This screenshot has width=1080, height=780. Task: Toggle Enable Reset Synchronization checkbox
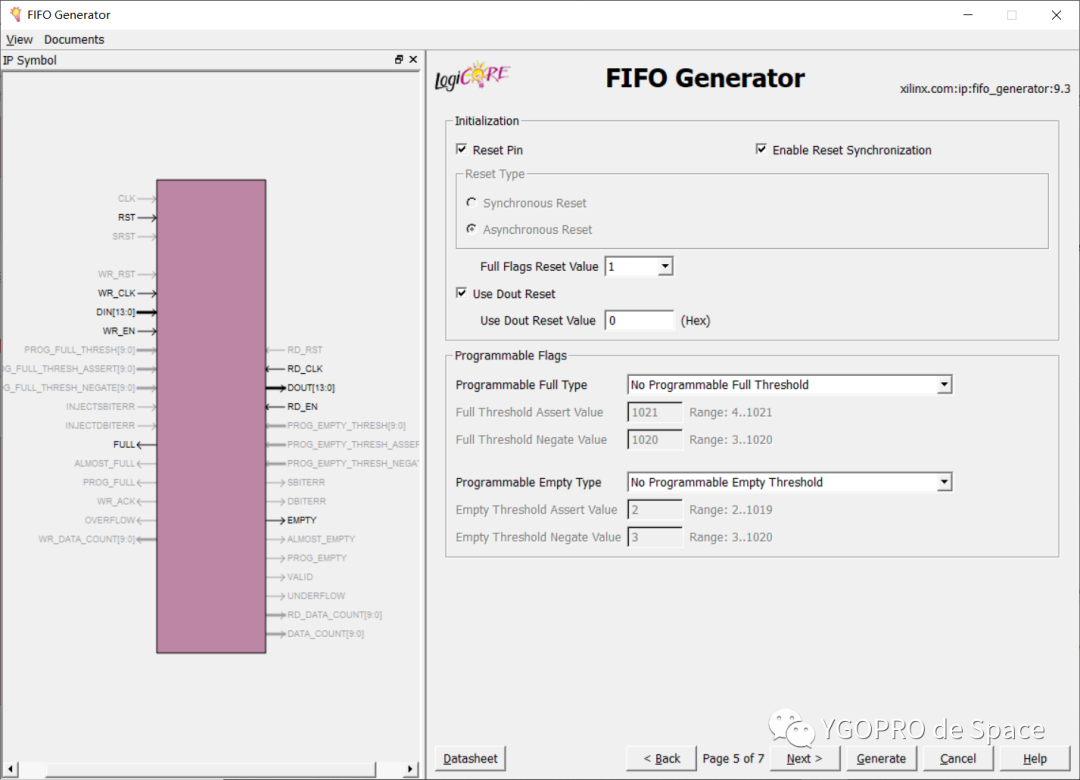click(761, 149)
